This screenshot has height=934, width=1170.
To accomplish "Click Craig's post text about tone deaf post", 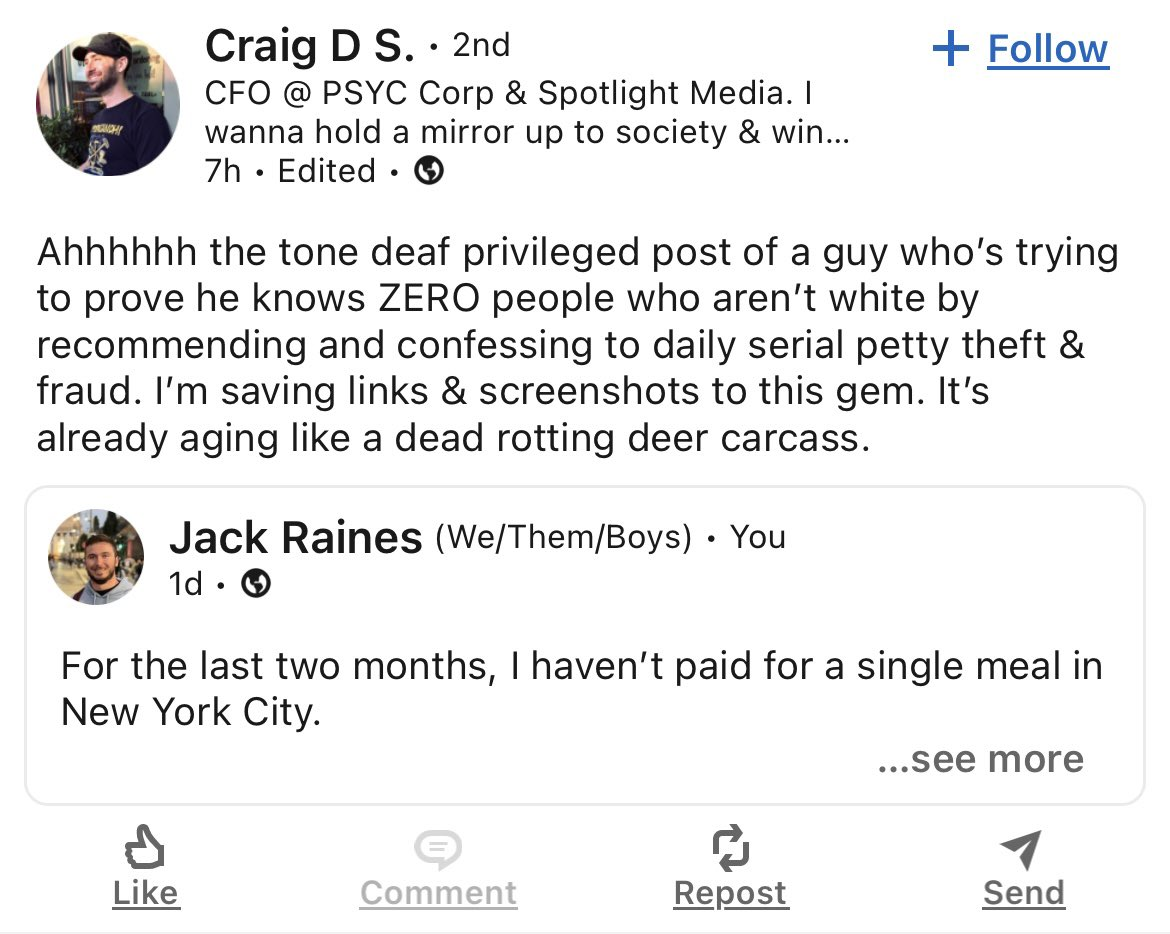I will click(578, 345).
